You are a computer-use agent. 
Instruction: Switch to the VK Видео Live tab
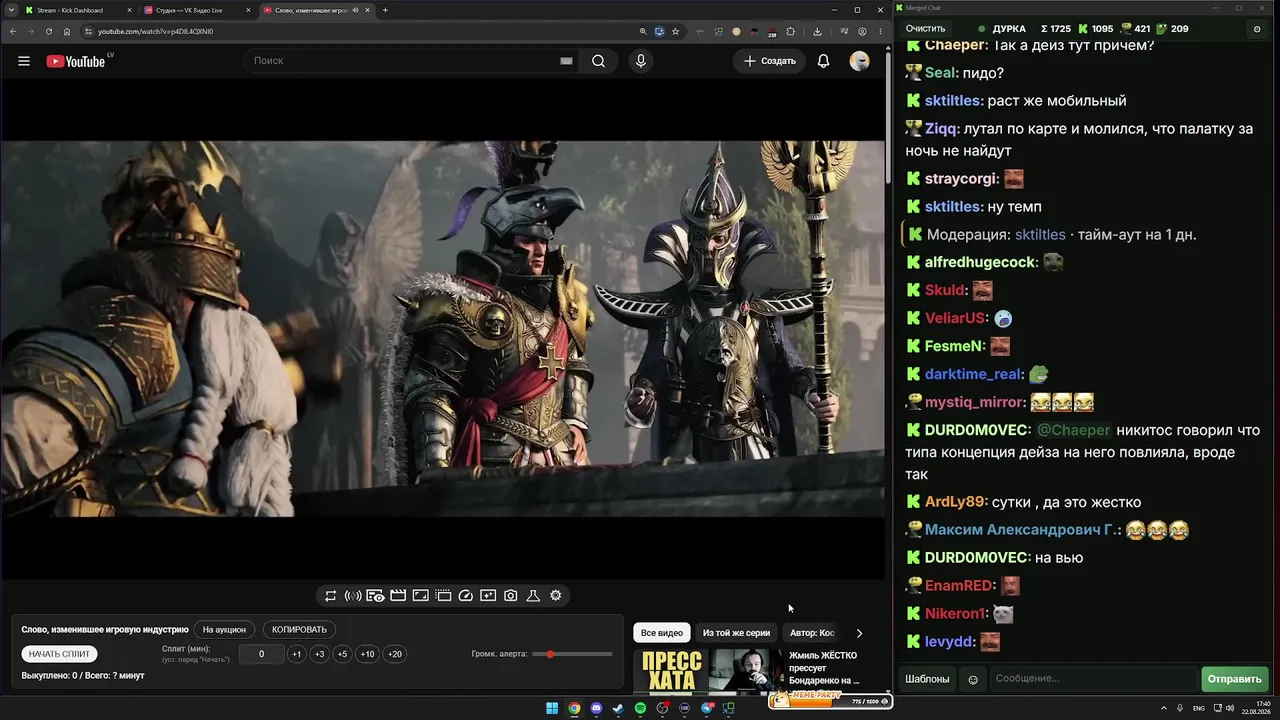[197, 10]
